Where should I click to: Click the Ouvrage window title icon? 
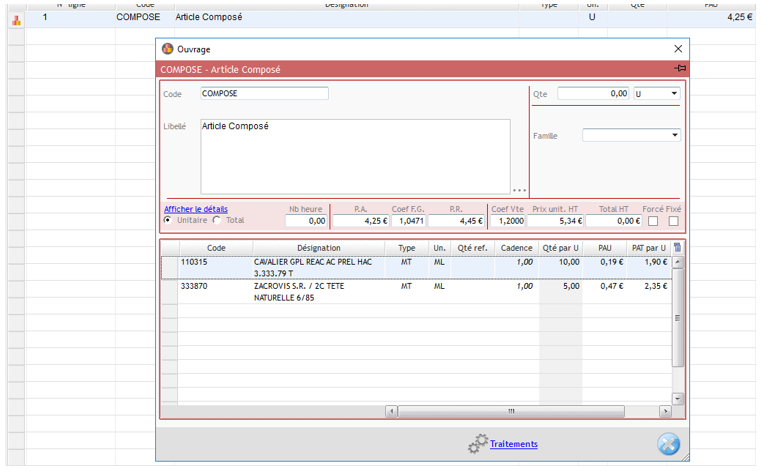tap(168, 49)
